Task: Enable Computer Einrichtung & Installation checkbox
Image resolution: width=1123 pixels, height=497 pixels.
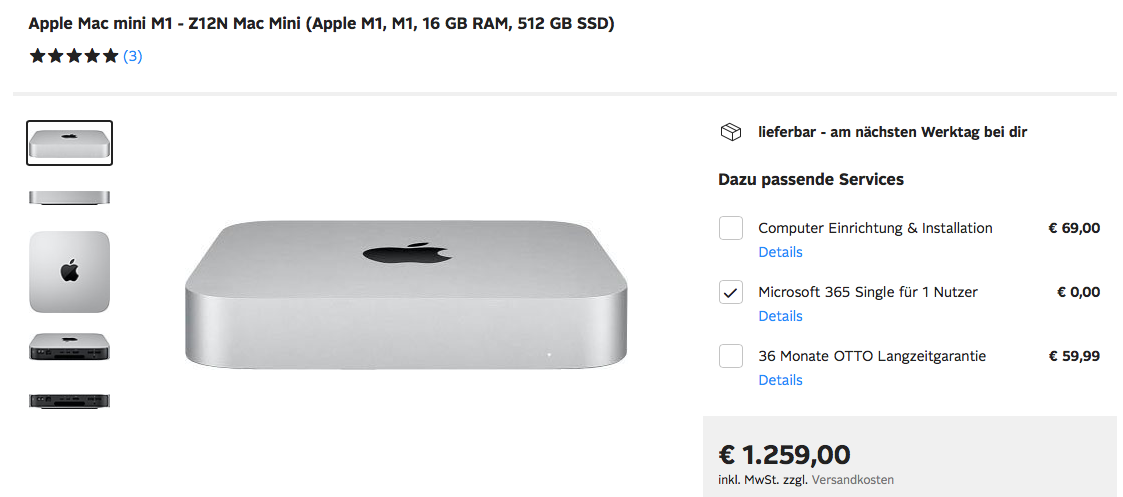Action: click(731, 228)
